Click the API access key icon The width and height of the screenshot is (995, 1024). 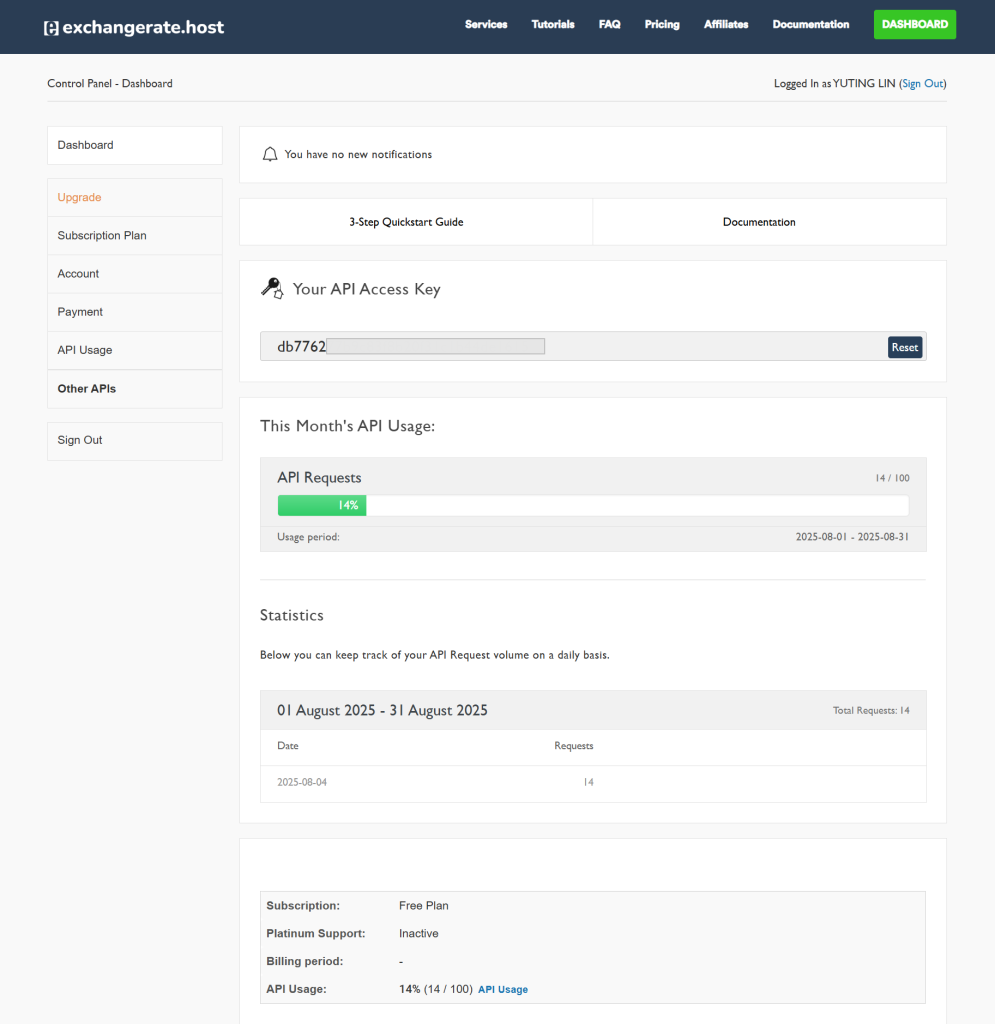pos(272,288)
